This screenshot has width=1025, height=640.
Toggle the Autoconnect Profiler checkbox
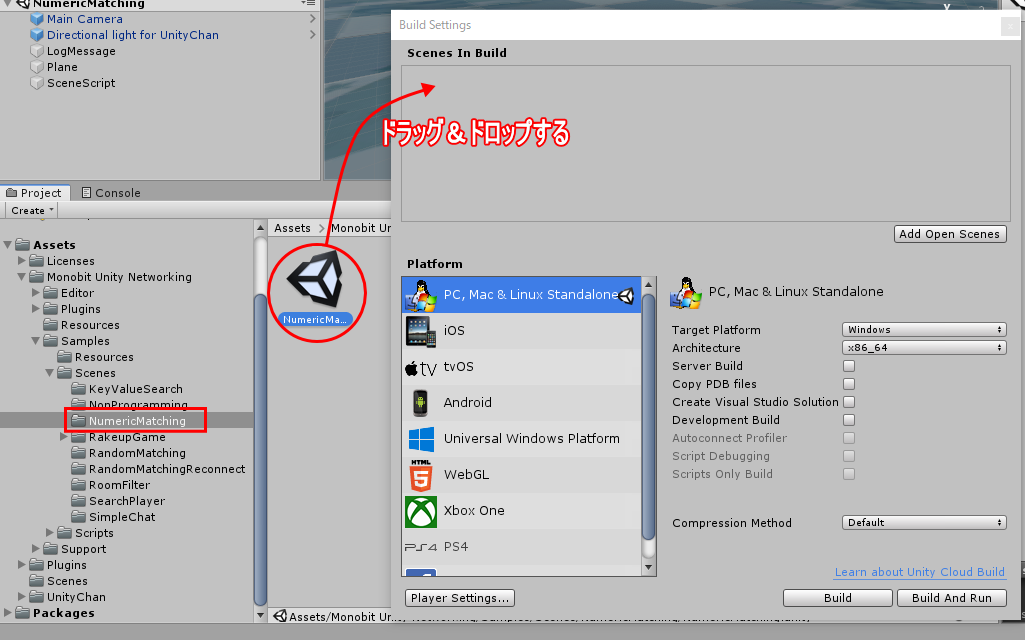click(x=849, y=438)
